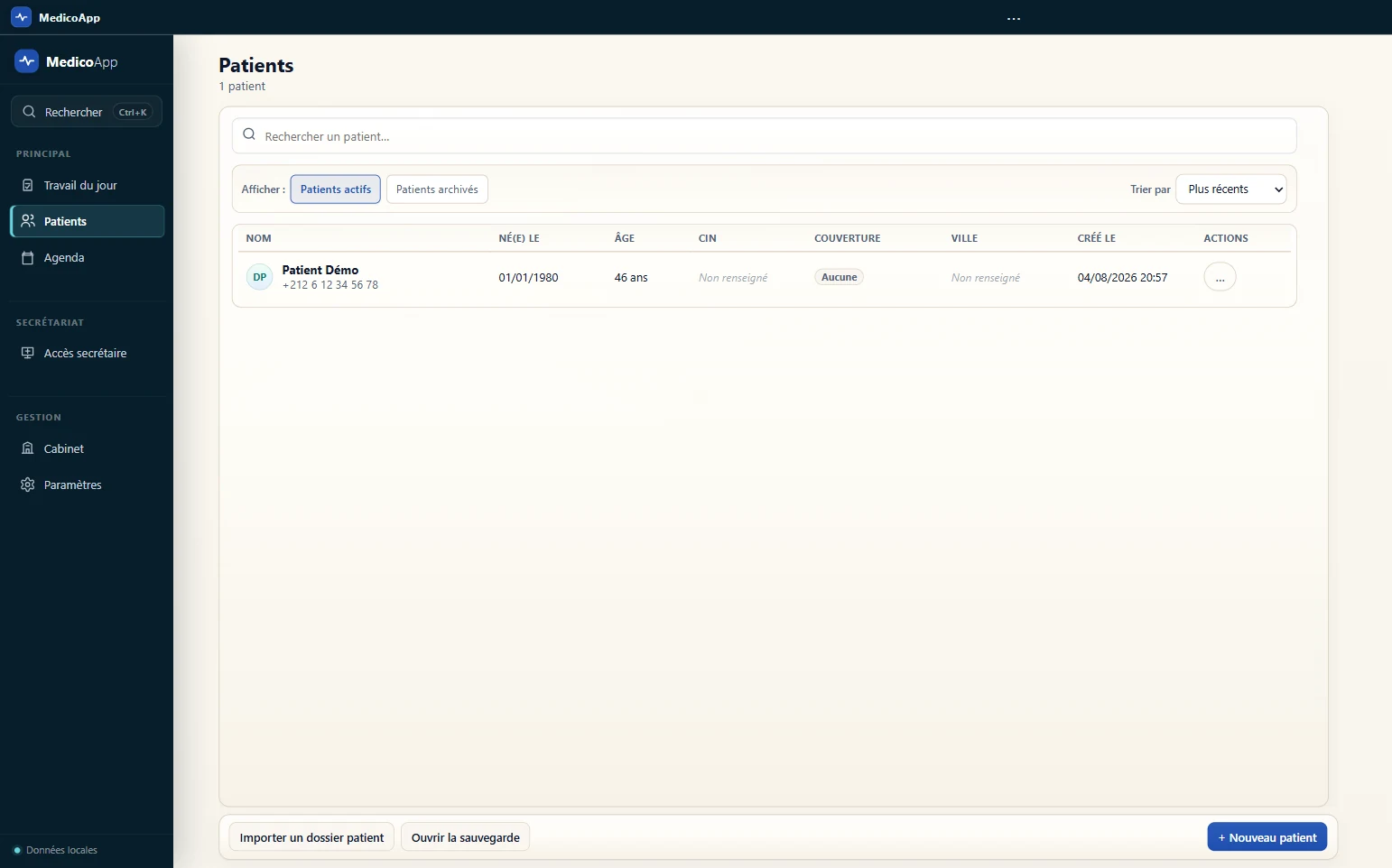Image resolution: width=1392 pixels, height=868 pixels.
Task: Open the three-dot menu in title bar
Action: tap(1014, 18)
